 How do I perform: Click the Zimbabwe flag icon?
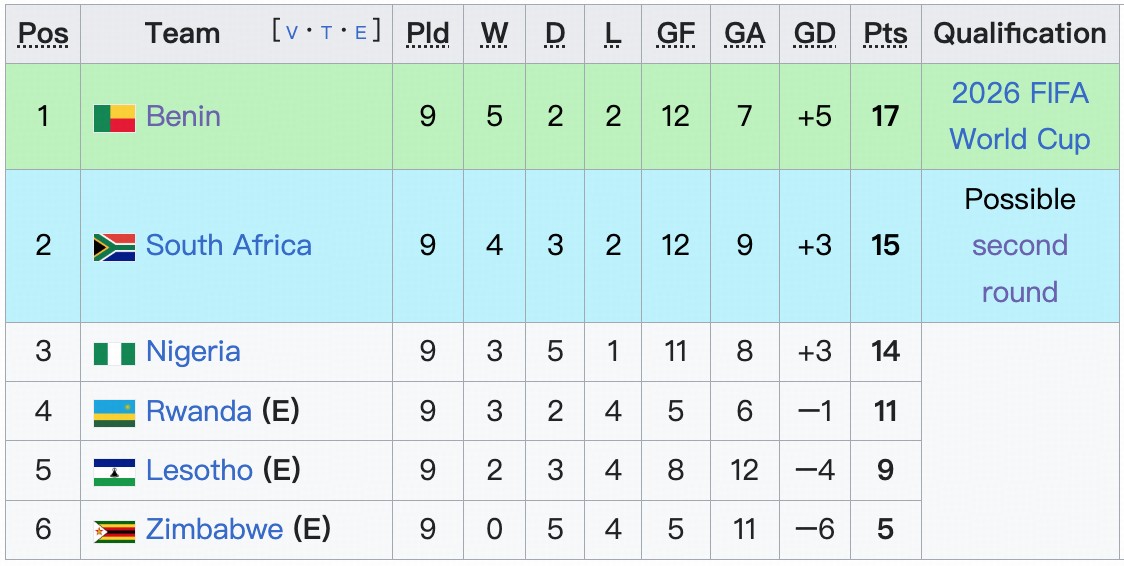point(114,530)
